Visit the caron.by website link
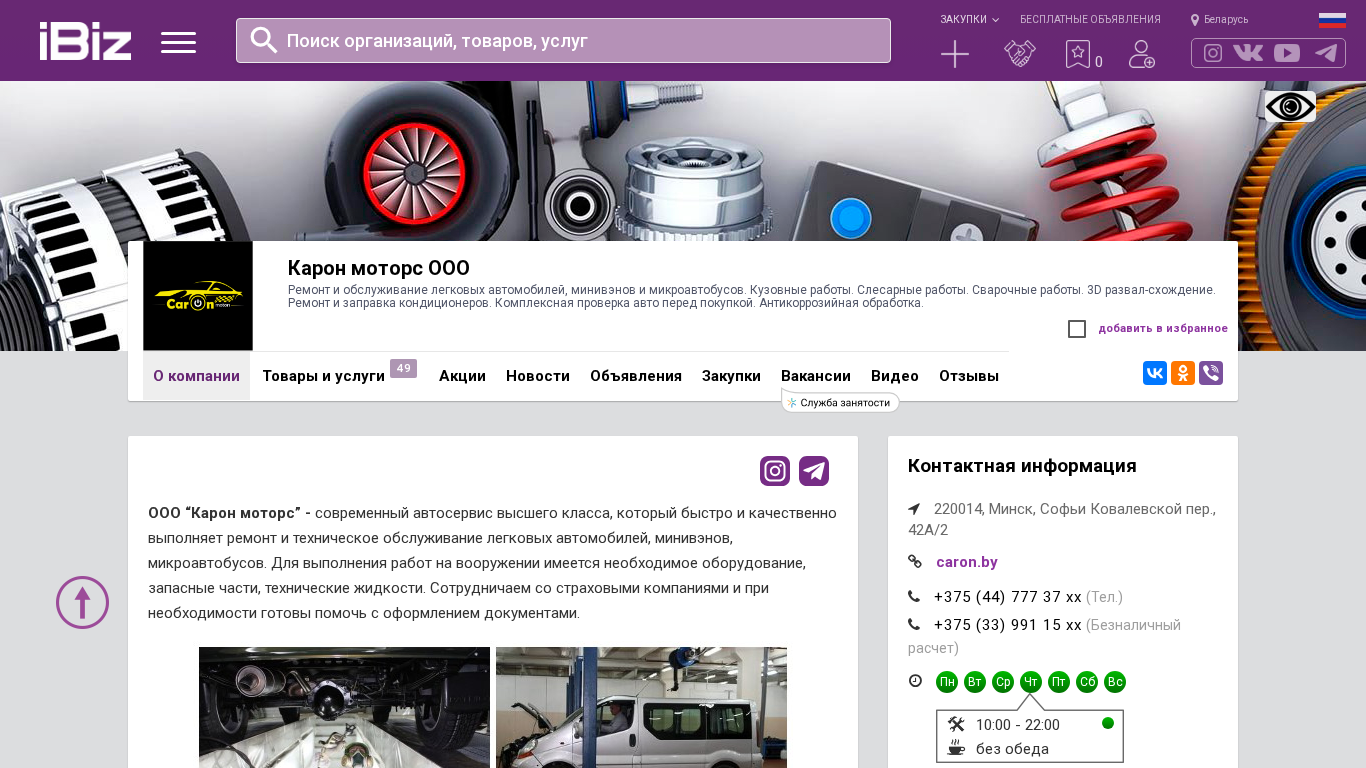 pyautogui.click(x=966, y=562)
